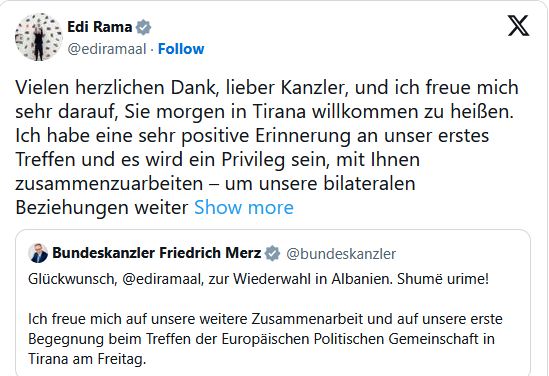The width and height of the screenshot is (549, 376).
Task: Click the verified badge beside Edi Rama
Action: 143,27
